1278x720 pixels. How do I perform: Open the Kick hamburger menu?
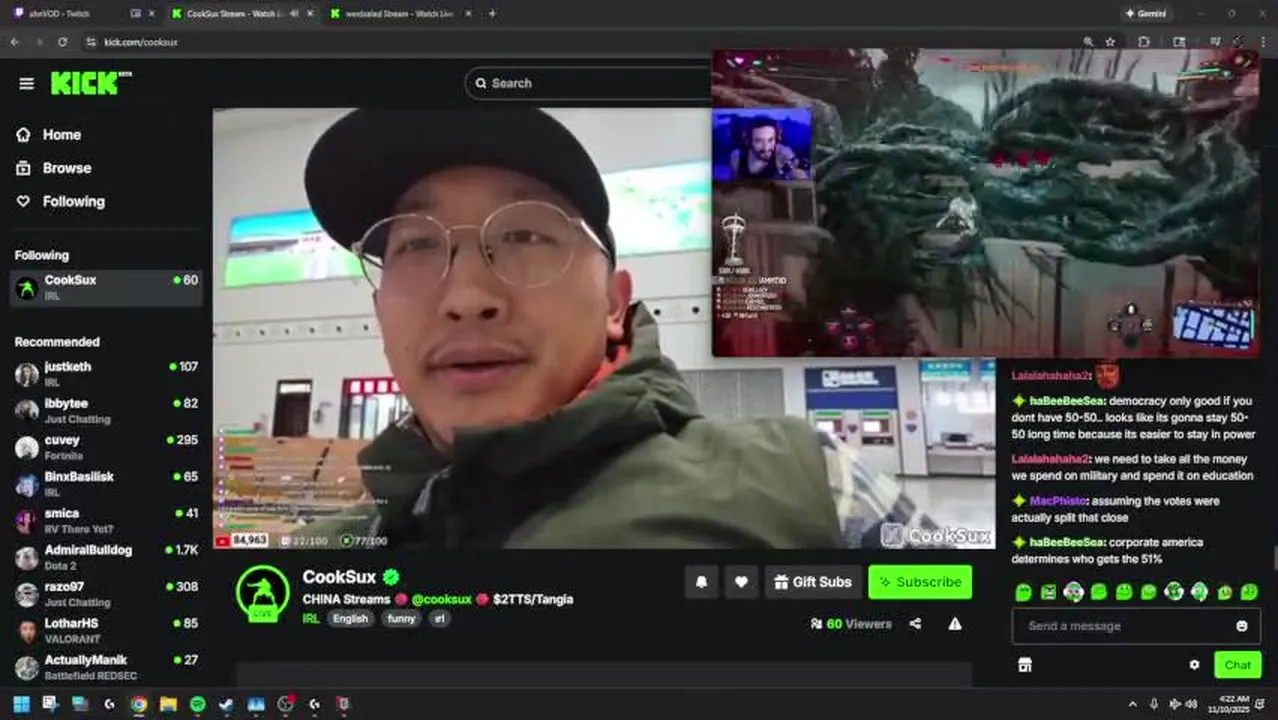coord(26,84)
